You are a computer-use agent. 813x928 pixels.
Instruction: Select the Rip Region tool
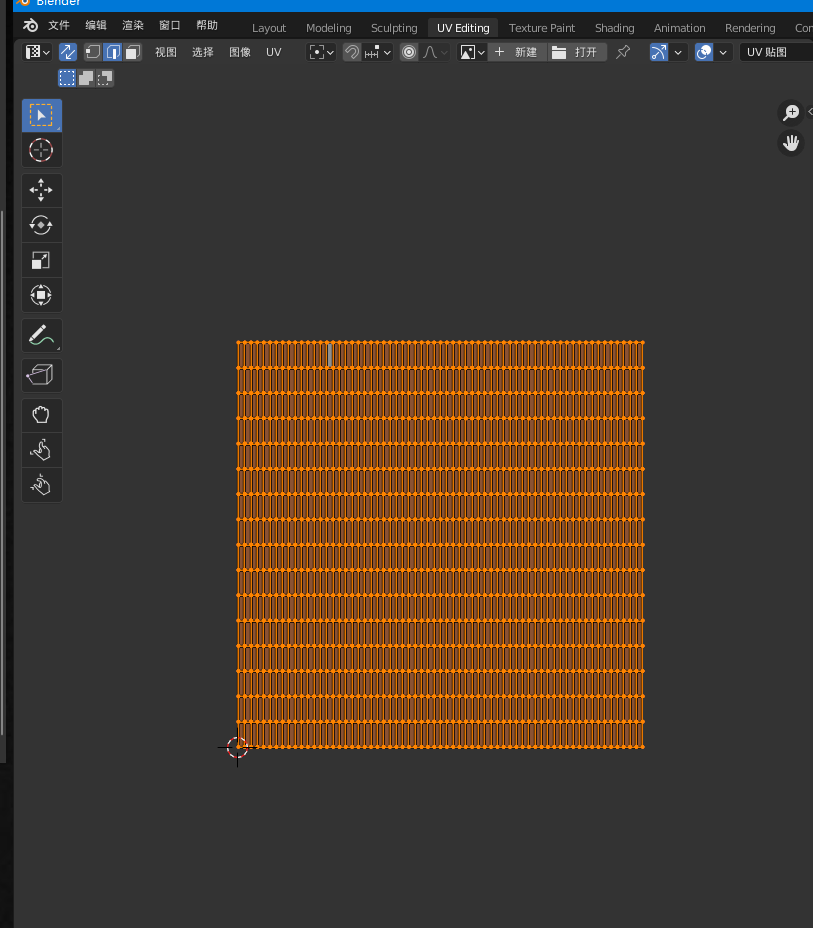tap(41, 375)
